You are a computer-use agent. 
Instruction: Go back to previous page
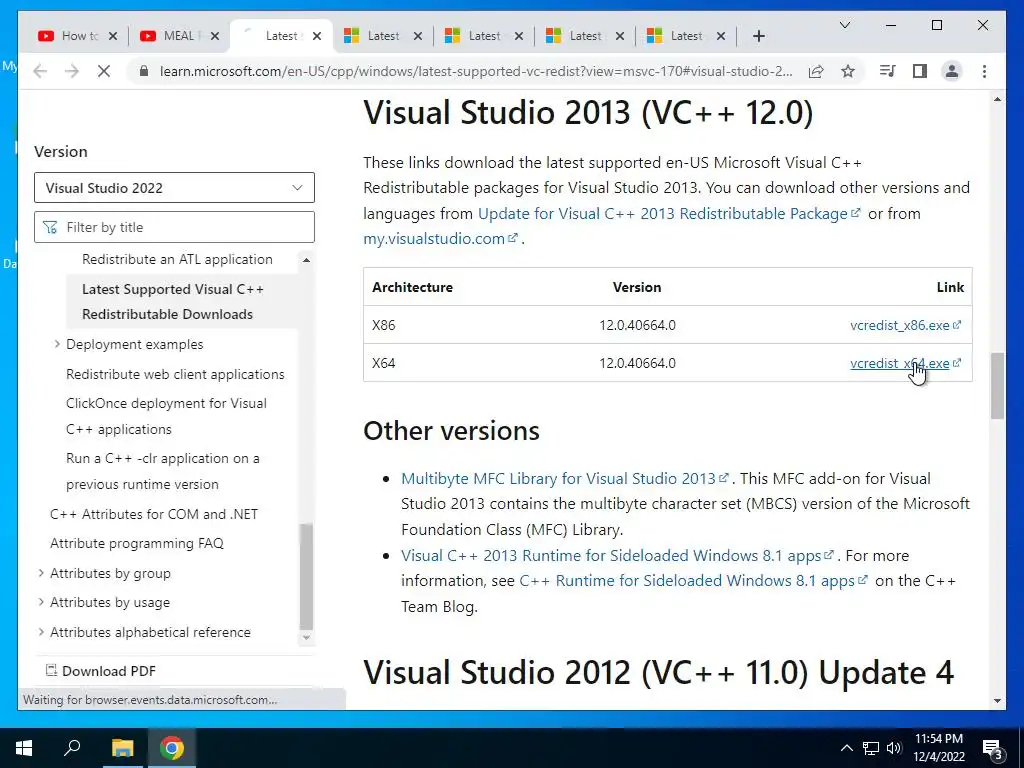click(x=40, y=71)
